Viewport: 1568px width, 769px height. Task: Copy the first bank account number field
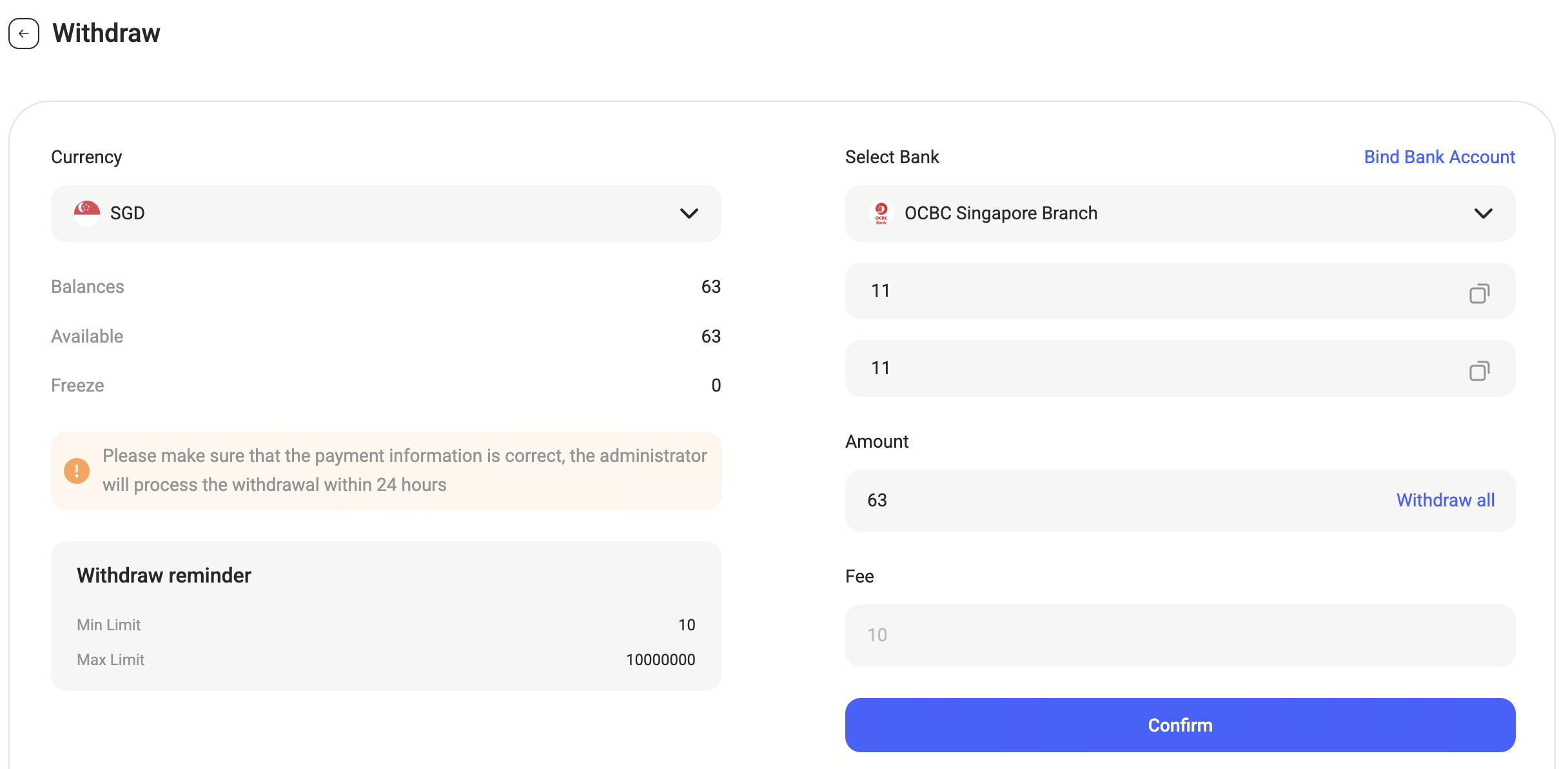(x=1479, y=294)
